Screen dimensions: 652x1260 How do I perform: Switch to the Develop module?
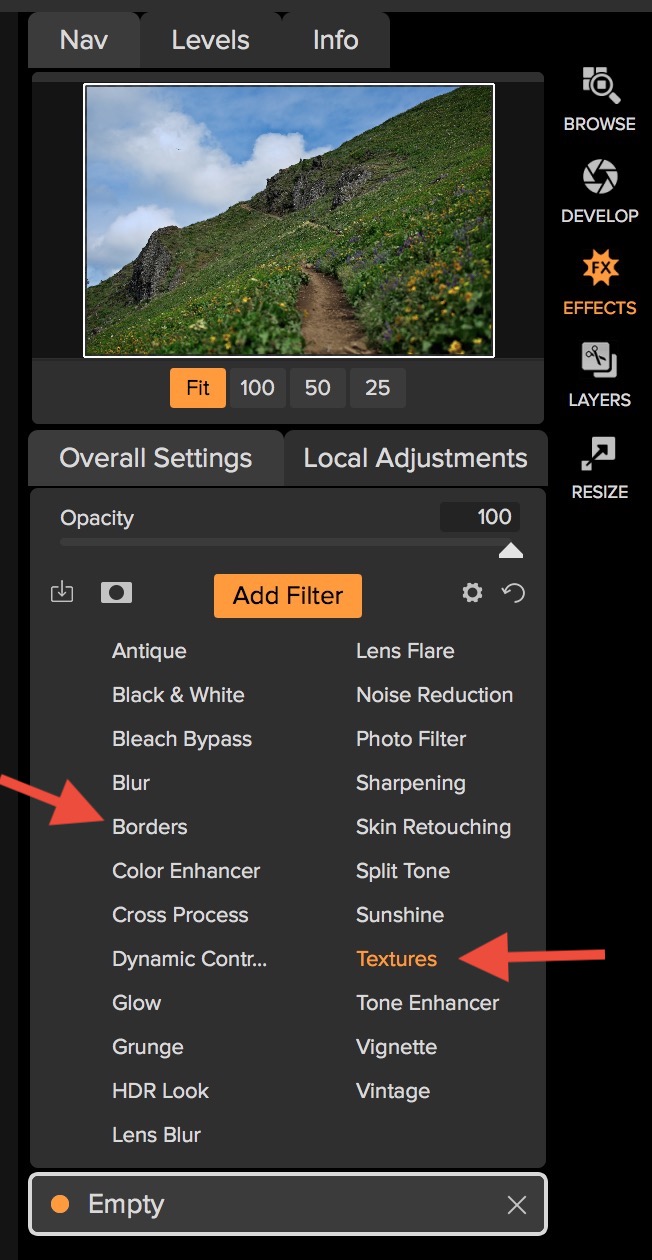[599, 191]
